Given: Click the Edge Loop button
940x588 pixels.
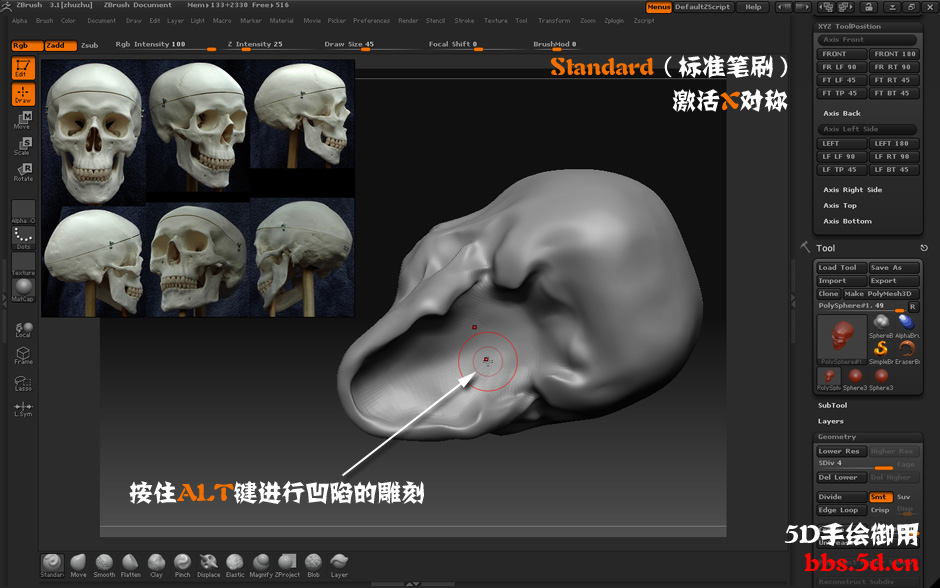Looking at the screenshot, I should click(841, 510).
